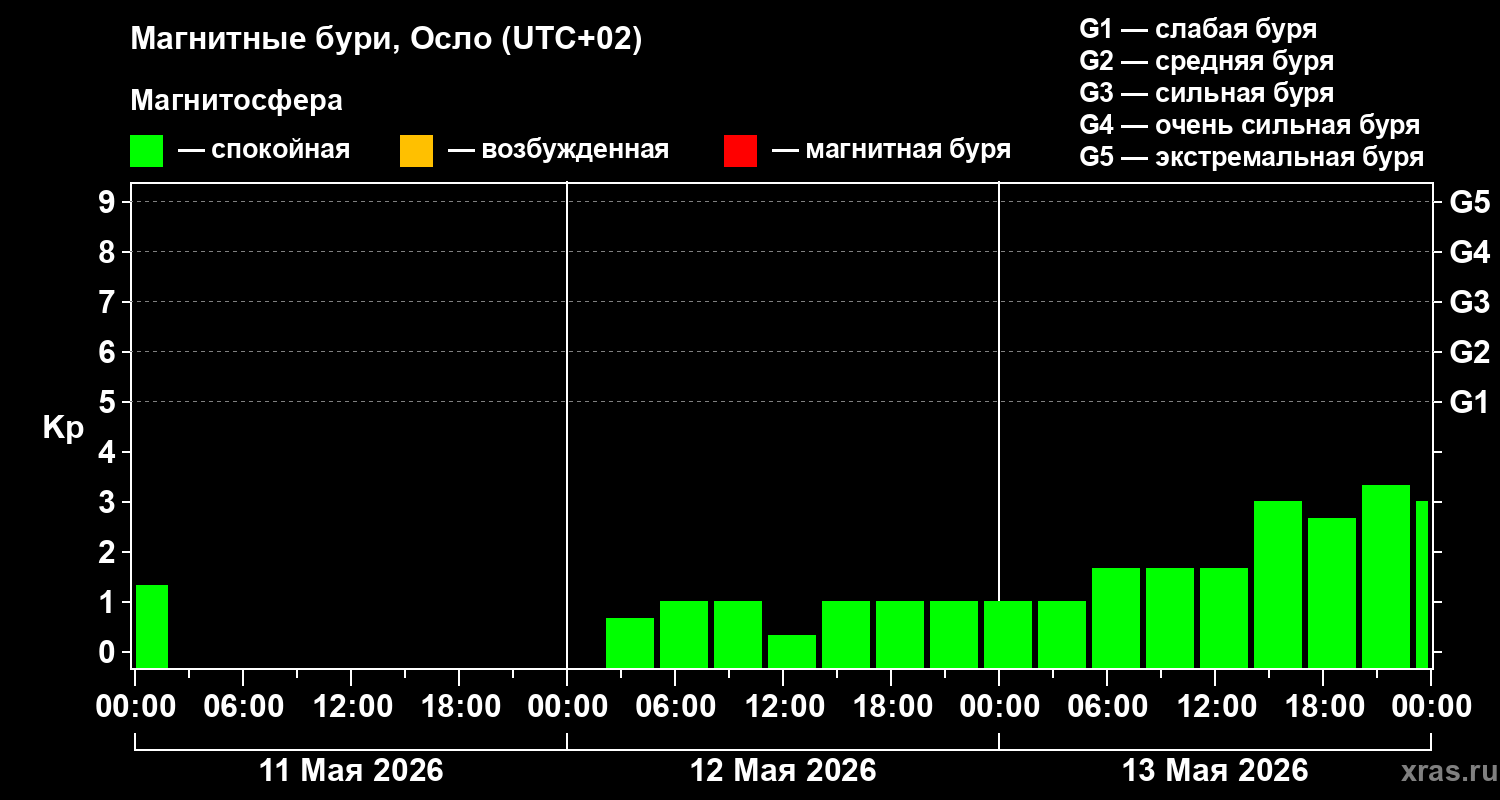This screenshot has height=800, width=1500.
Task: Click the only bar on 11 May at 00:00
Action: [152, 626]
